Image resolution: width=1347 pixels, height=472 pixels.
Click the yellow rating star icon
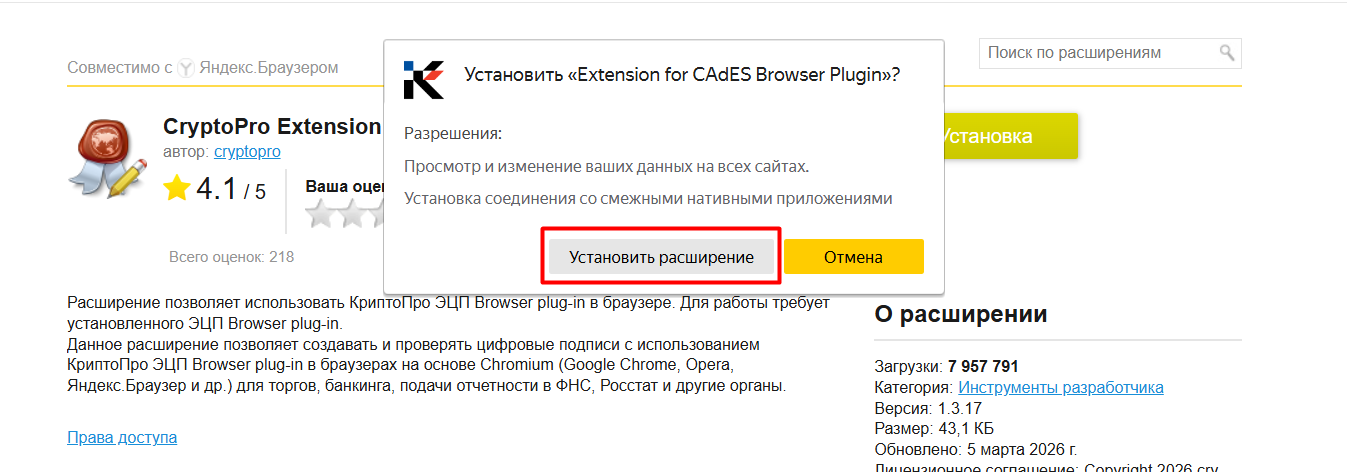click(x=177, y=188)
